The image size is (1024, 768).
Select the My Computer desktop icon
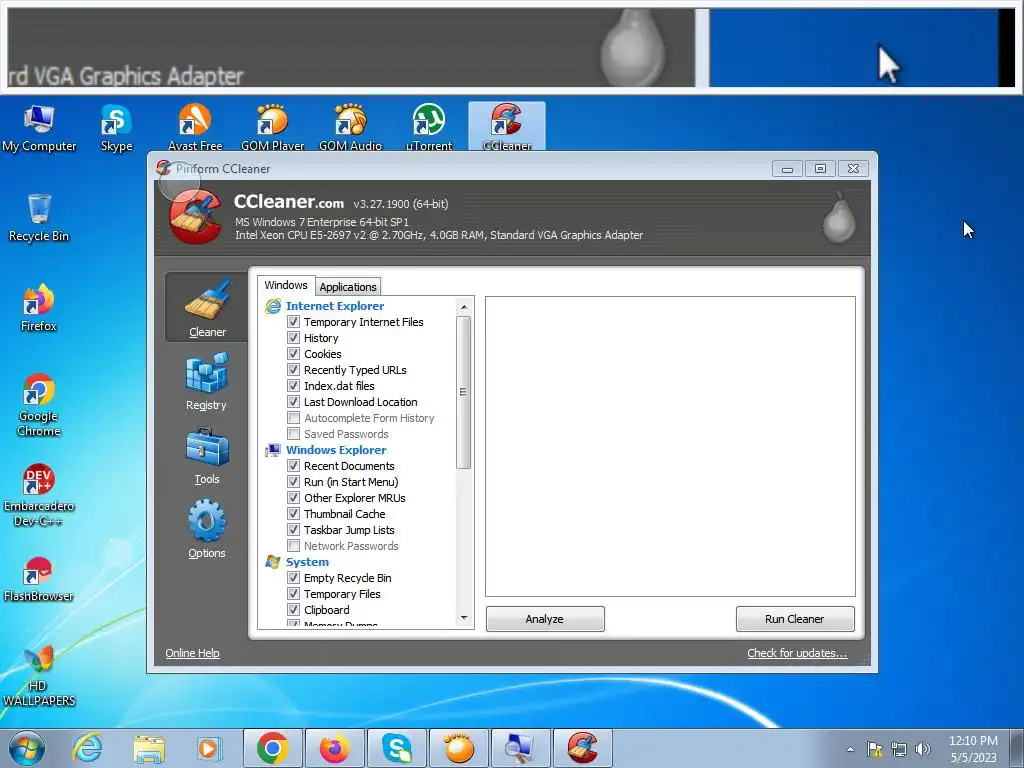(39, 127)
